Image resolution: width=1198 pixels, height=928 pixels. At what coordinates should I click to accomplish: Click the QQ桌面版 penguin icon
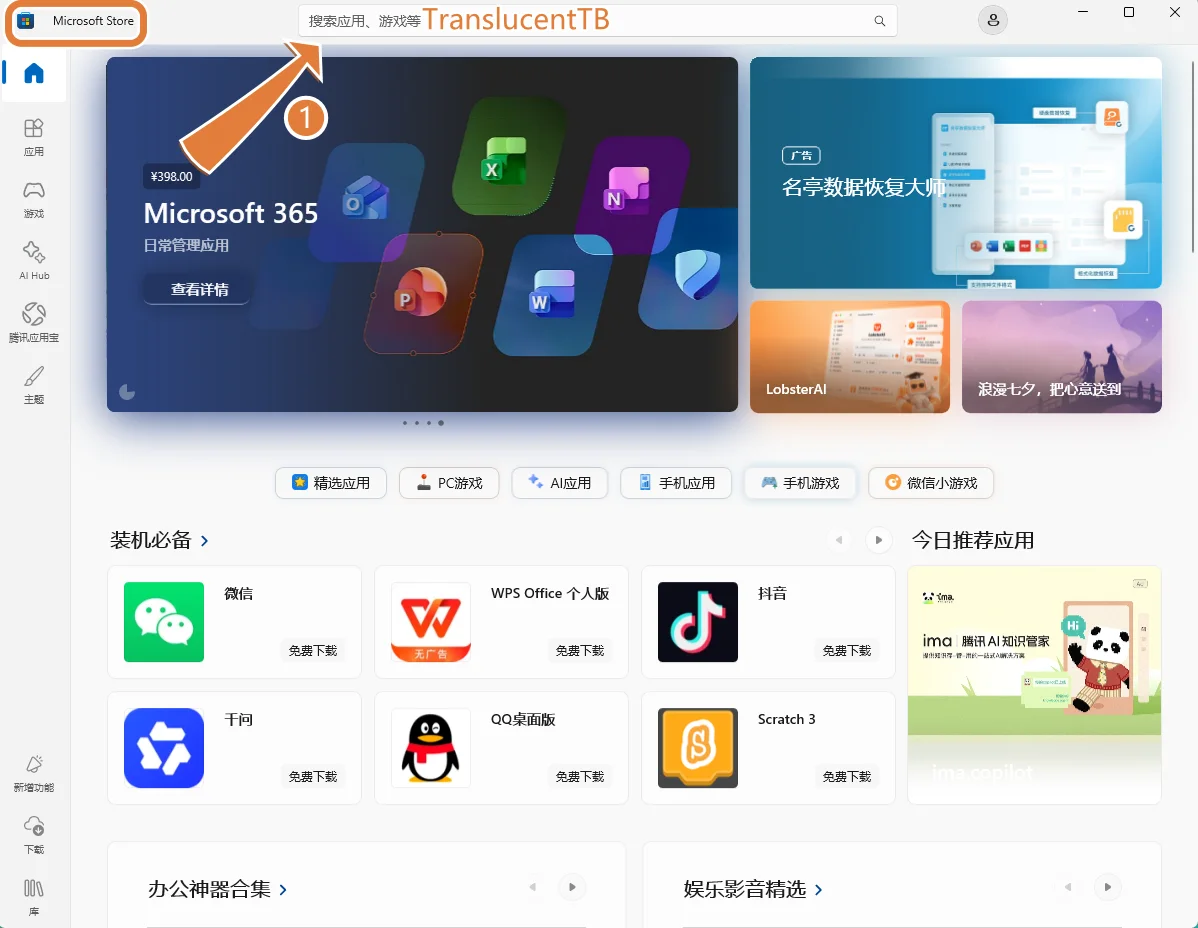[x=431, y=748]
